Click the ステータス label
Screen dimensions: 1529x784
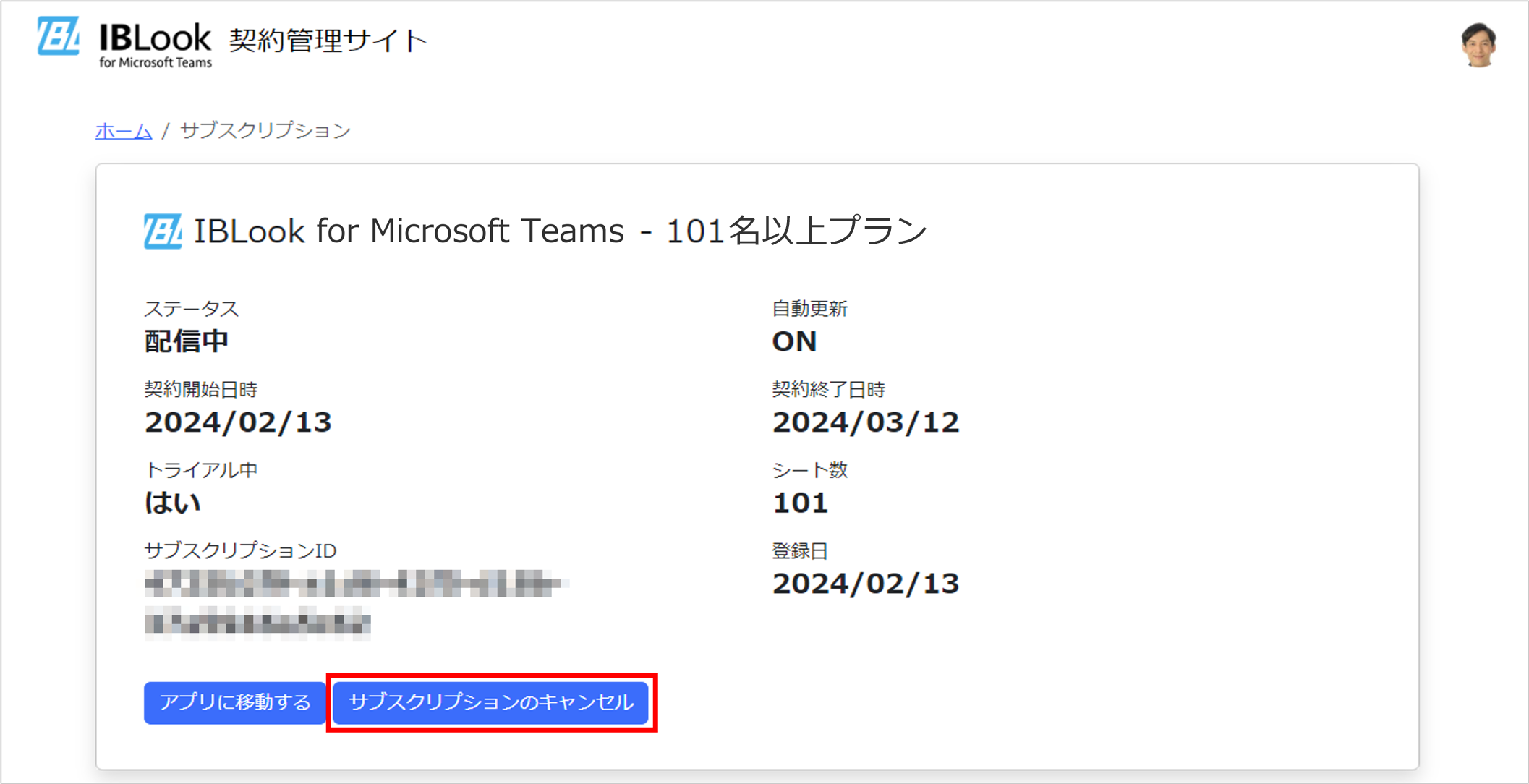tap(191, 309)
